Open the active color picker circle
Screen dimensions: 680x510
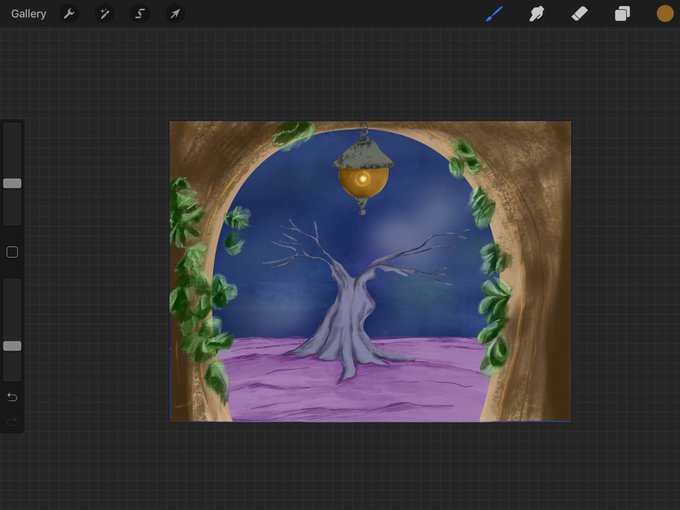665,14
